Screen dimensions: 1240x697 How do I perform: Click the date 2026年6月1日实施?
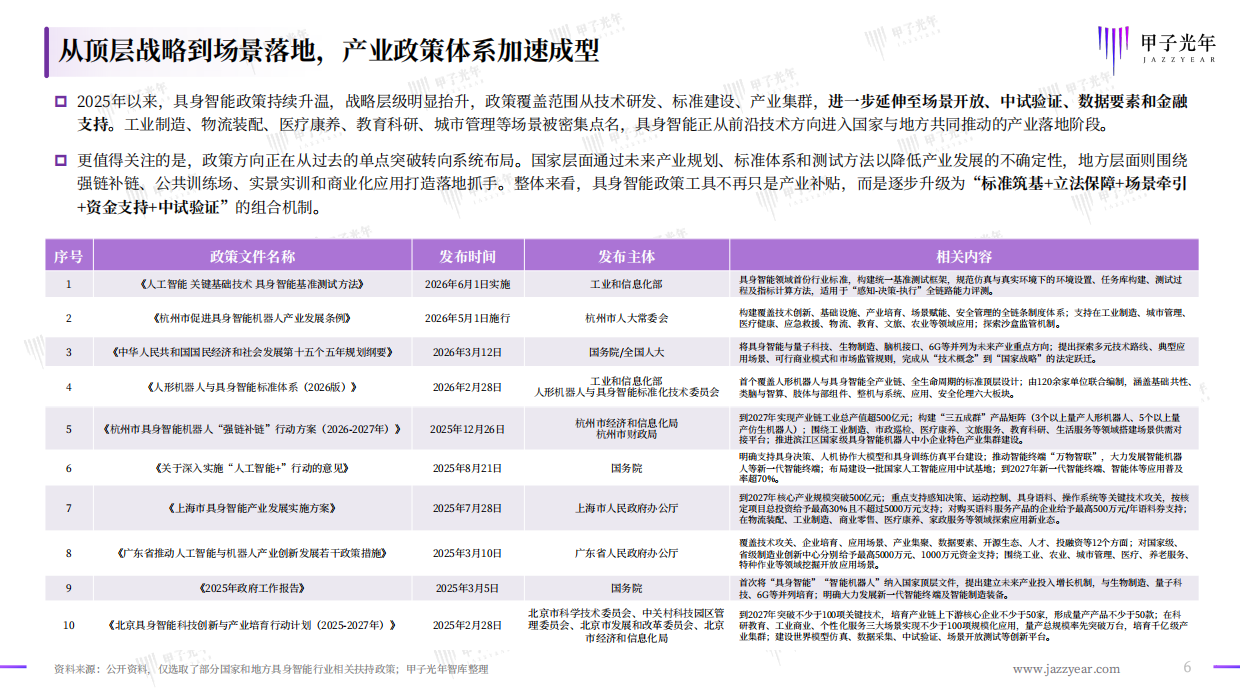[467, 284]
